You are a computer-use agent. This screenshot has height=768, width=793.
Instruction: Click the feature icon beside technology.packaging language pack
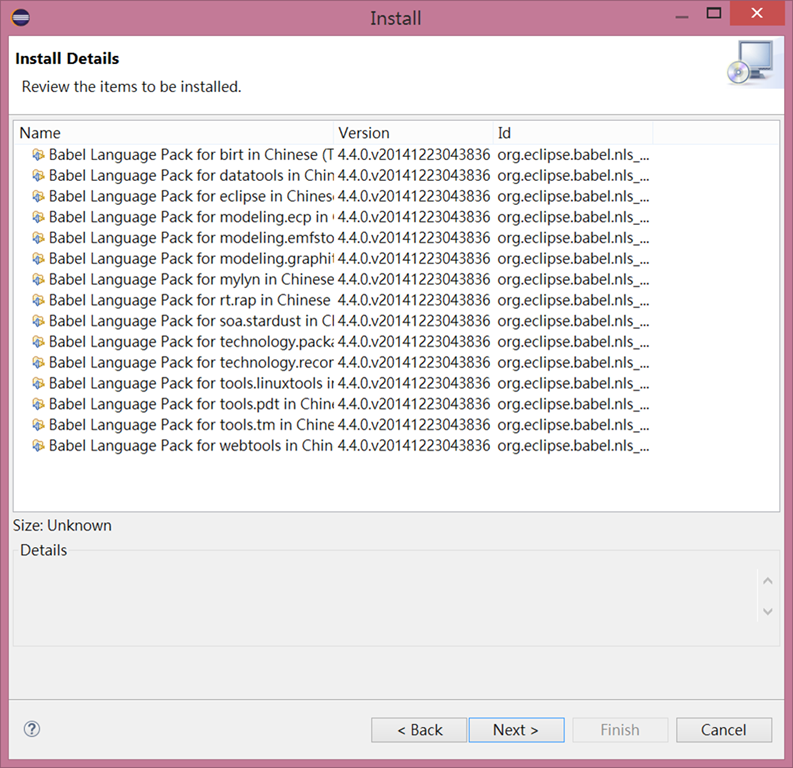(38, 342)
